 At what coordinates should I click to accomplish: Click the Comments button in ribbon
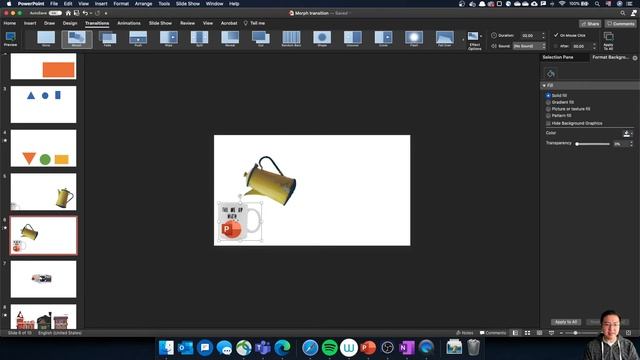pyautogui.click(x=620, y=24)
